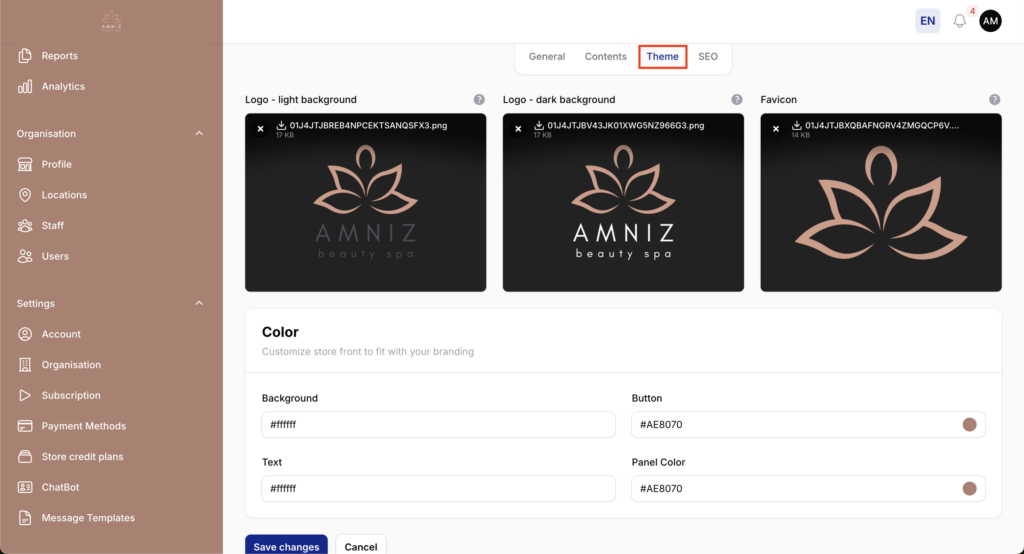Viewport: 1024px width, 554px height.
Task: Click the Background color input field
Action: point(438,425)
